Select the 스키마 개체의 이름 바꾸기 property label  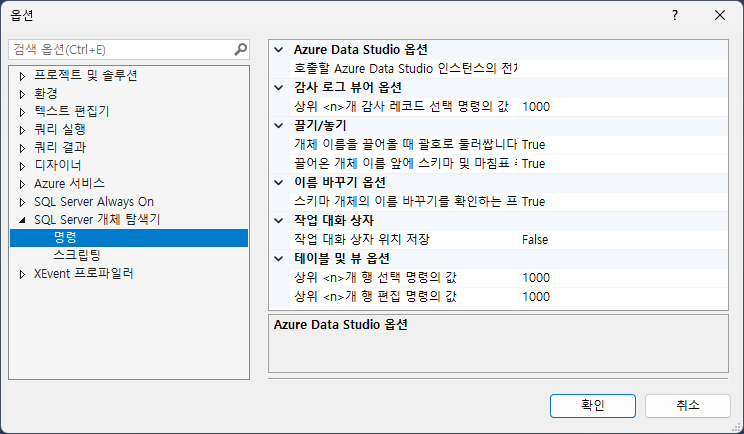[405, 202]
